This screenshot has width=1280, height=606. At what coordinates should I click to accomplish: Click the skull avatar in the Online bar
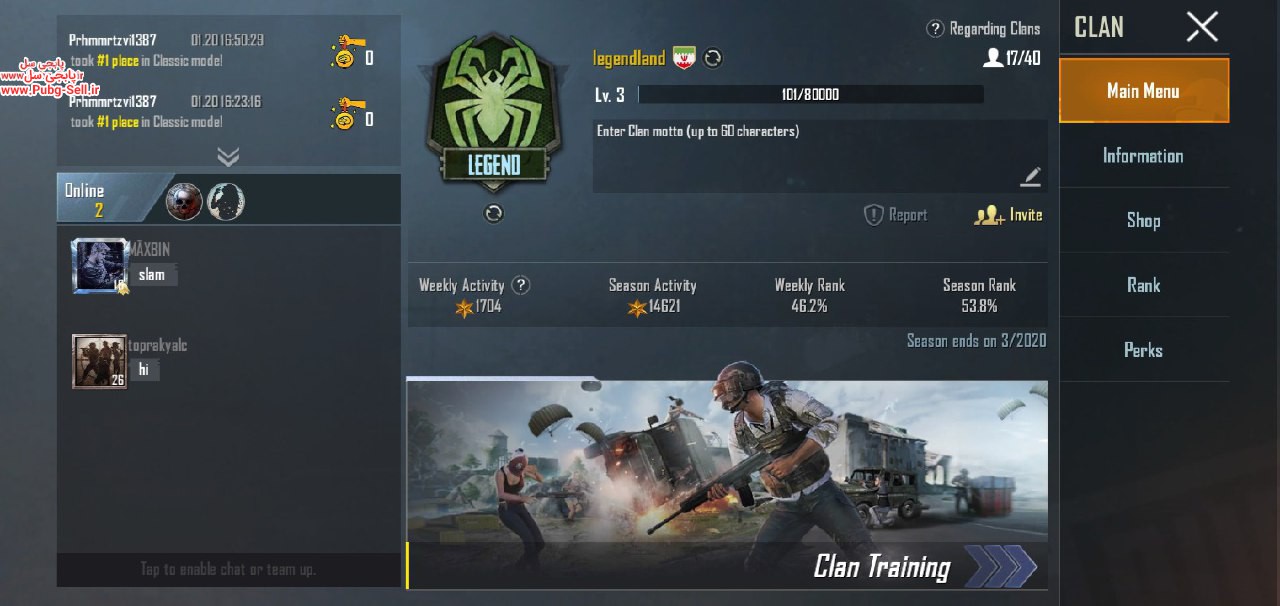click(184, 202)
